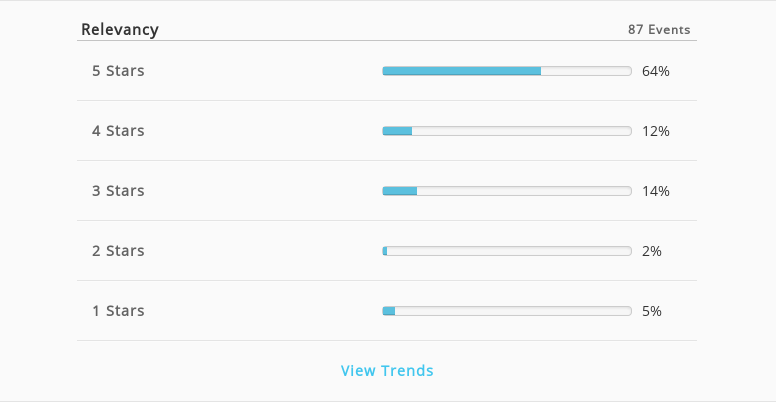Click the 5% percentage value
The image size is (776, 402).
click(x=652, y=311)
